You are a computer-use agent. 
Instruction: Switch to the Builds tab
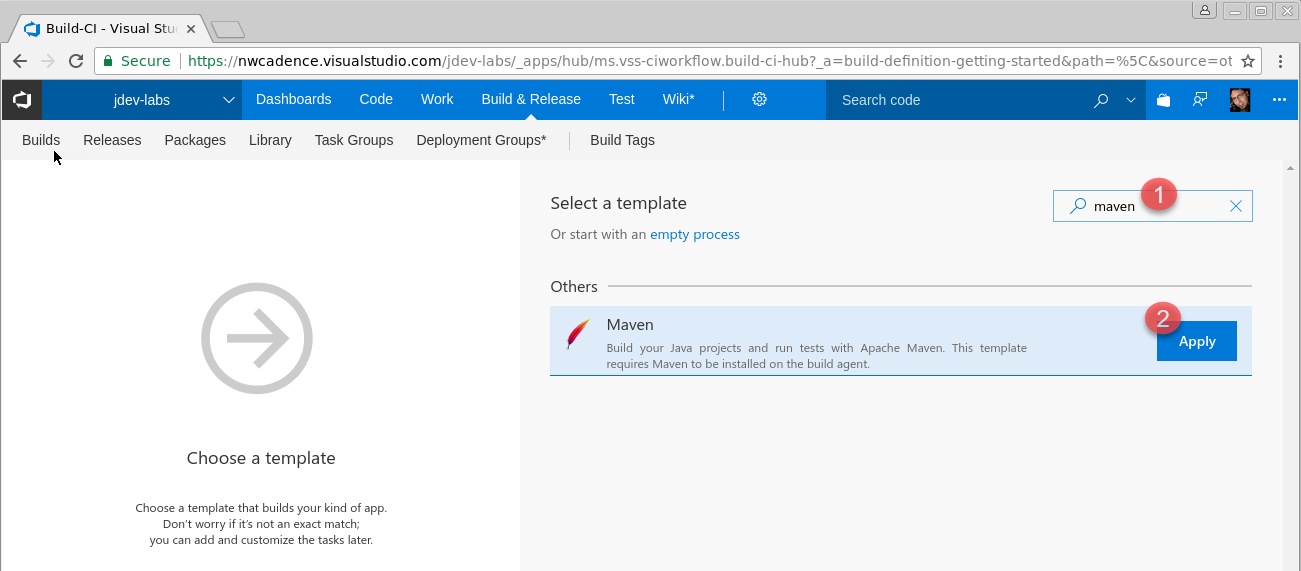41,140
